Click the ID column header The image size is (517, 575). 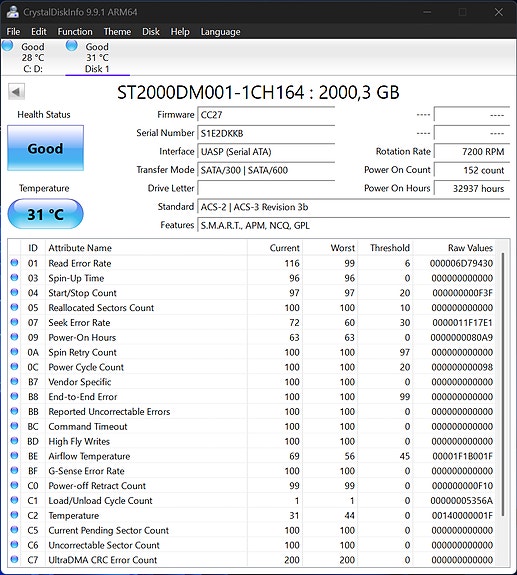click(x=33, y=248)
